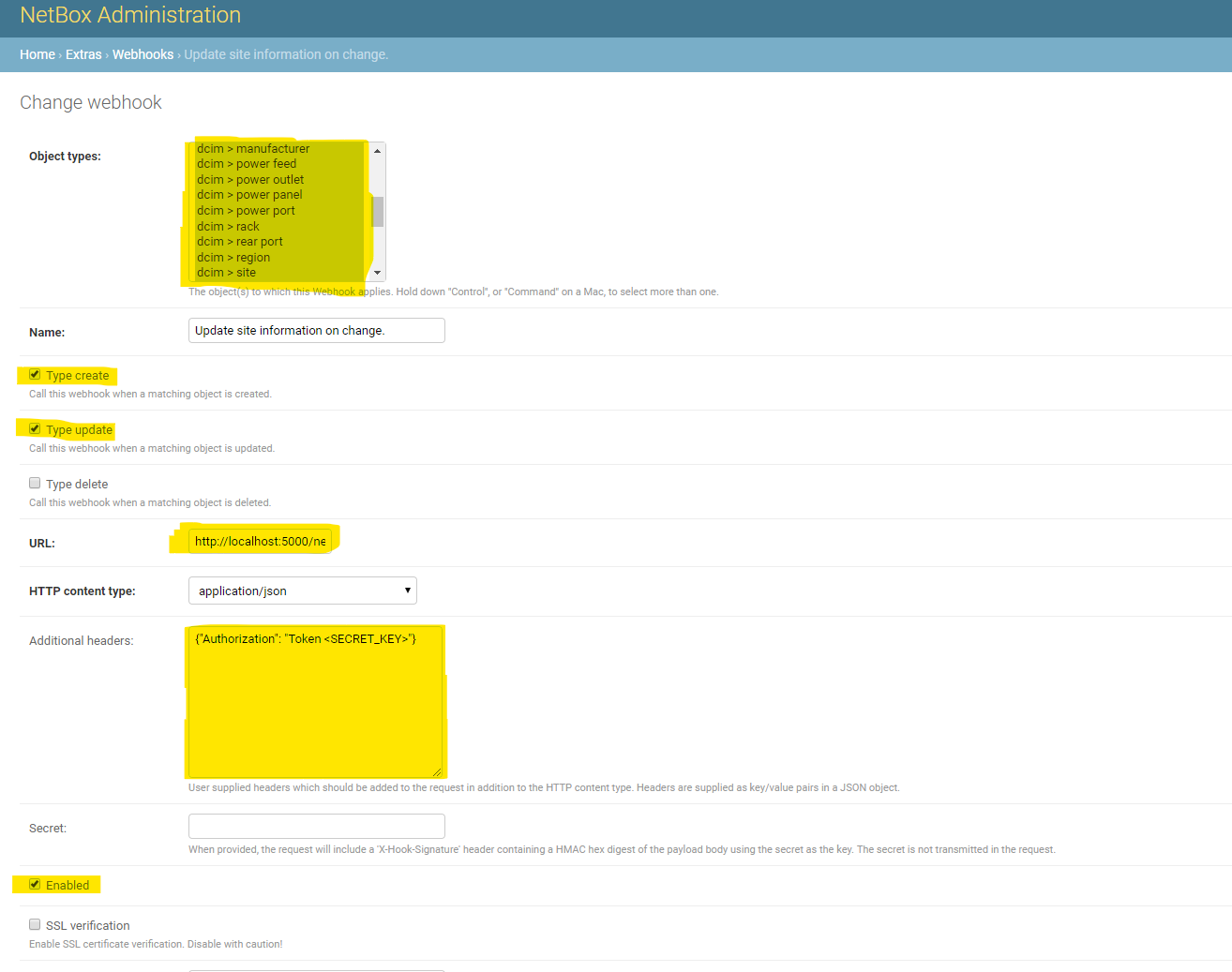Image resolution: width=1232 pixels, height=972 pixels.
Task: Toggle the Type create checkbox
Action: 35,375
